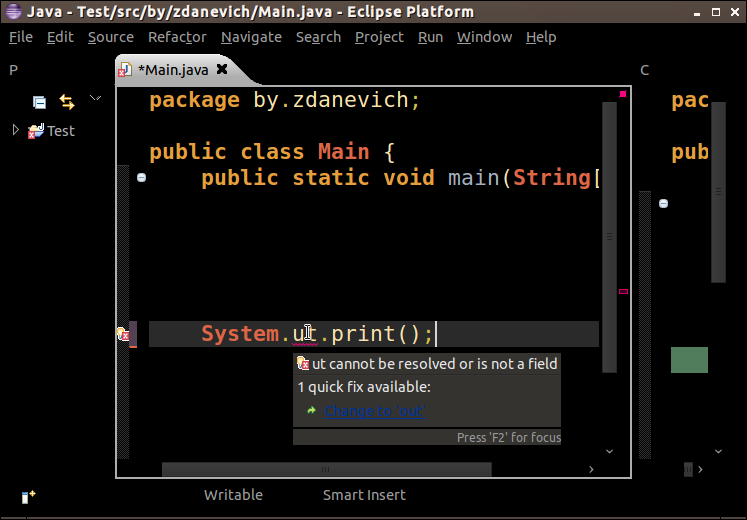Click error quick-fix marker in left gutter

[x=123, y=334]
